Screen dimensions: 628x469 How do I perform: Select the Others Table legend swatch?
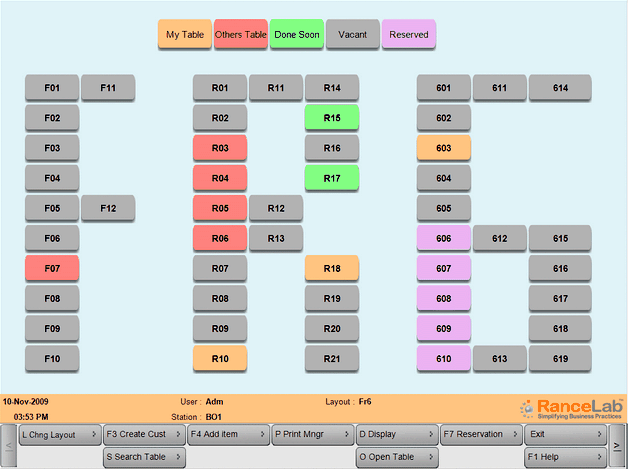[241, 35]
